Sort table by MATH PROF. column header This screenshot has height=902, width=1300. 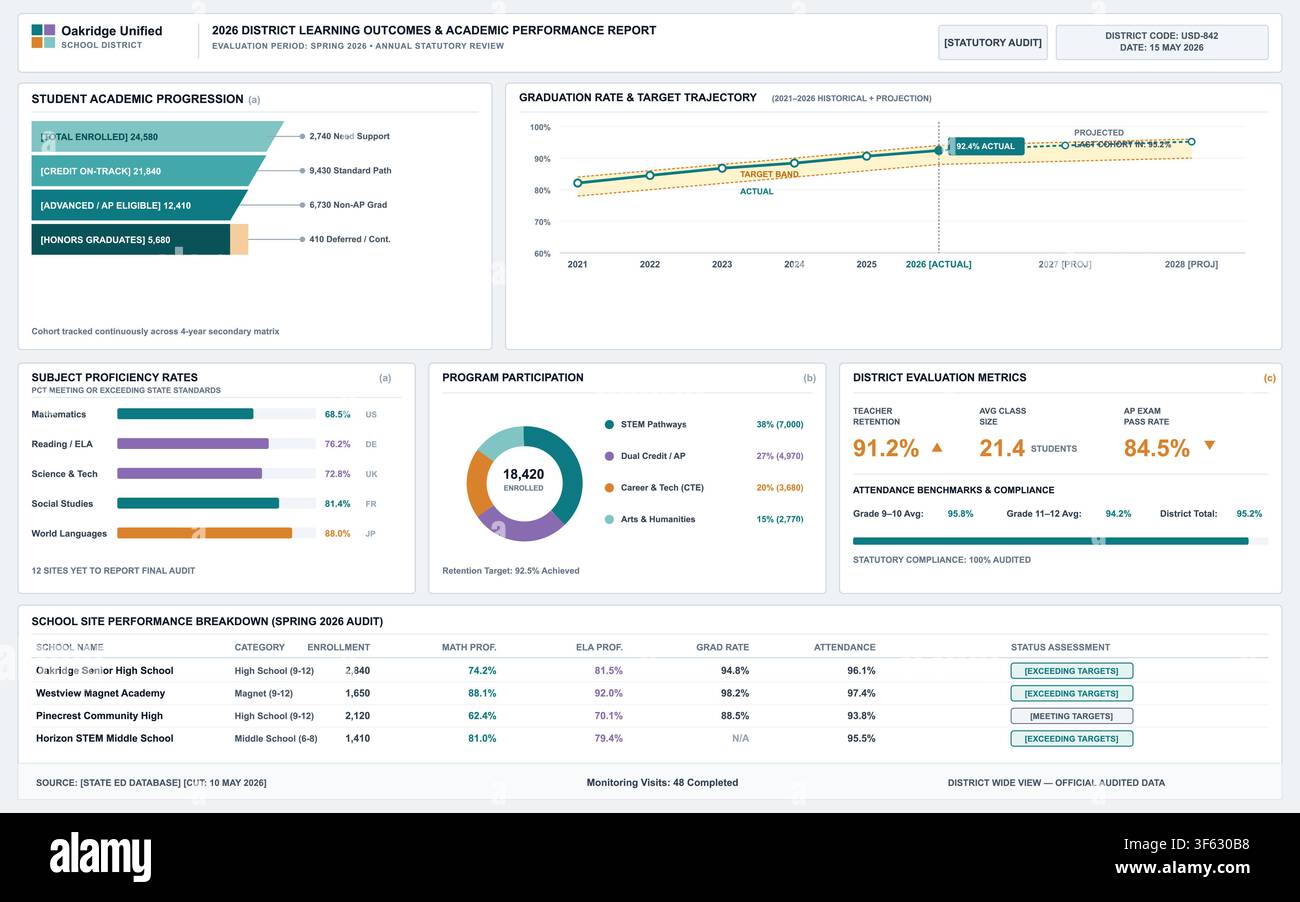(469, 648)
